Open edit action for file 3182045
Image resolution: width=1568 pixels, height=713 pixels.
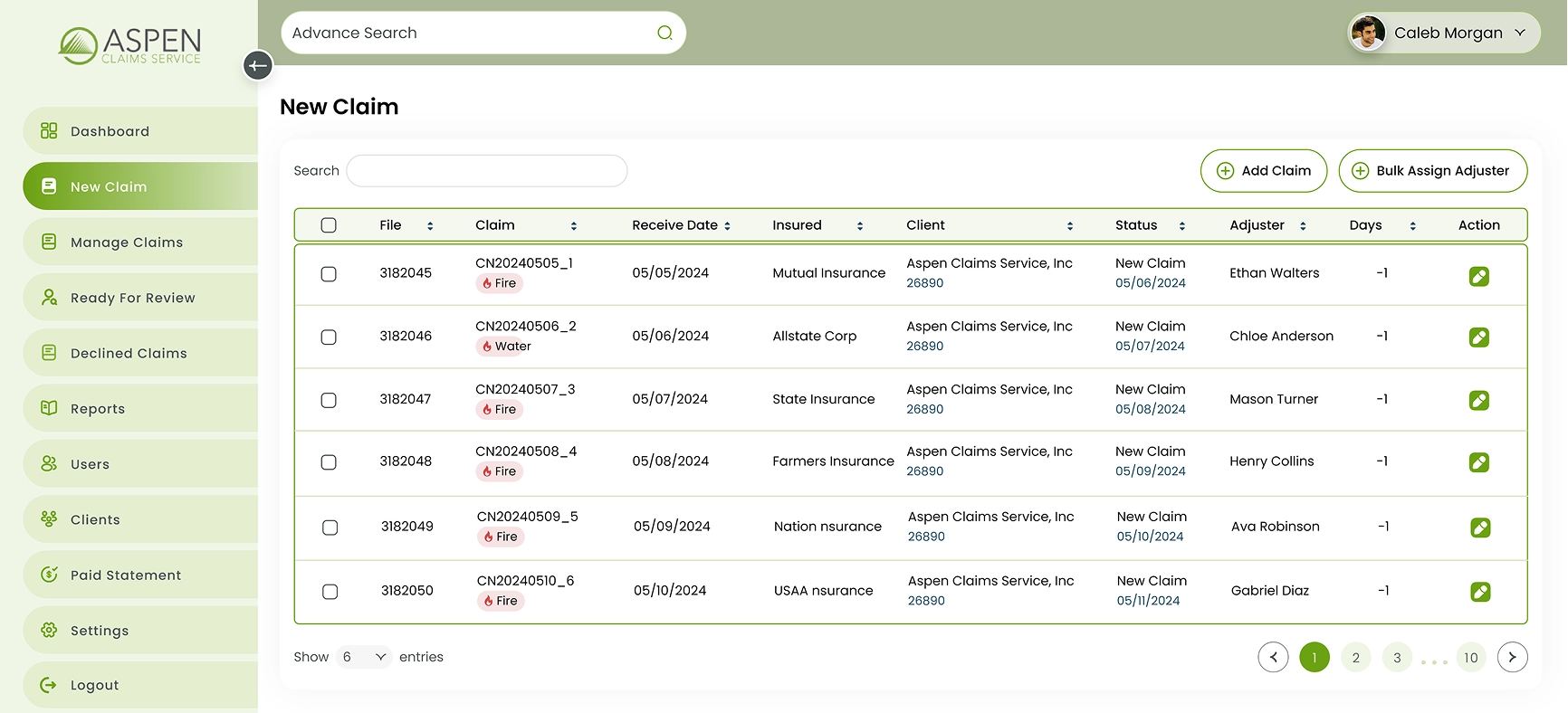(x=1478, y=276)
